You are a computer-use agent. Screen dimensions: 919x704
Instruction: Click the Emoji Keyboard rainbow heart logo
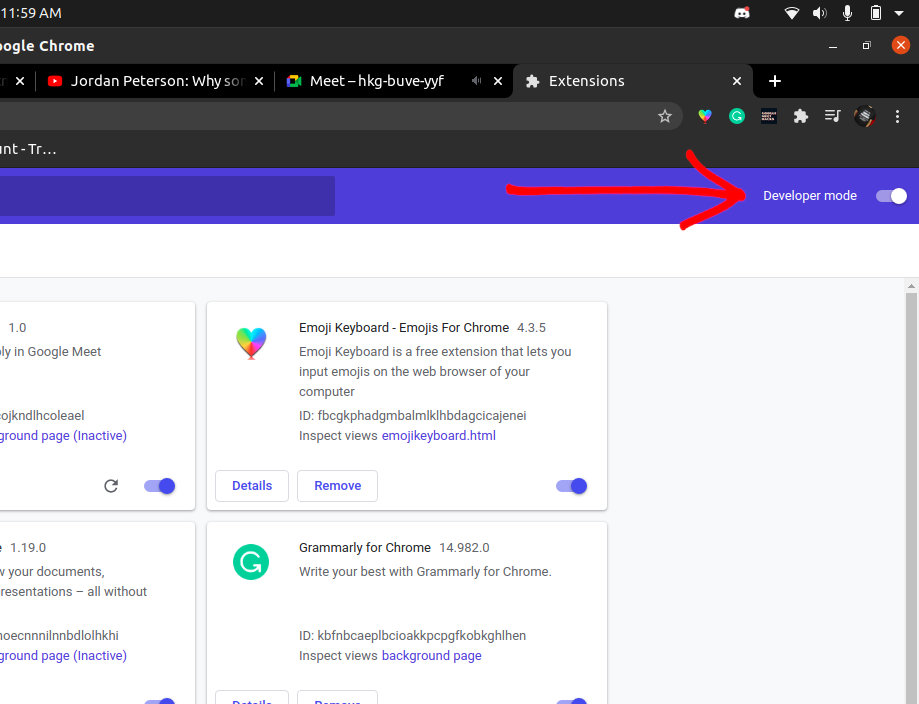click(251, 343)
